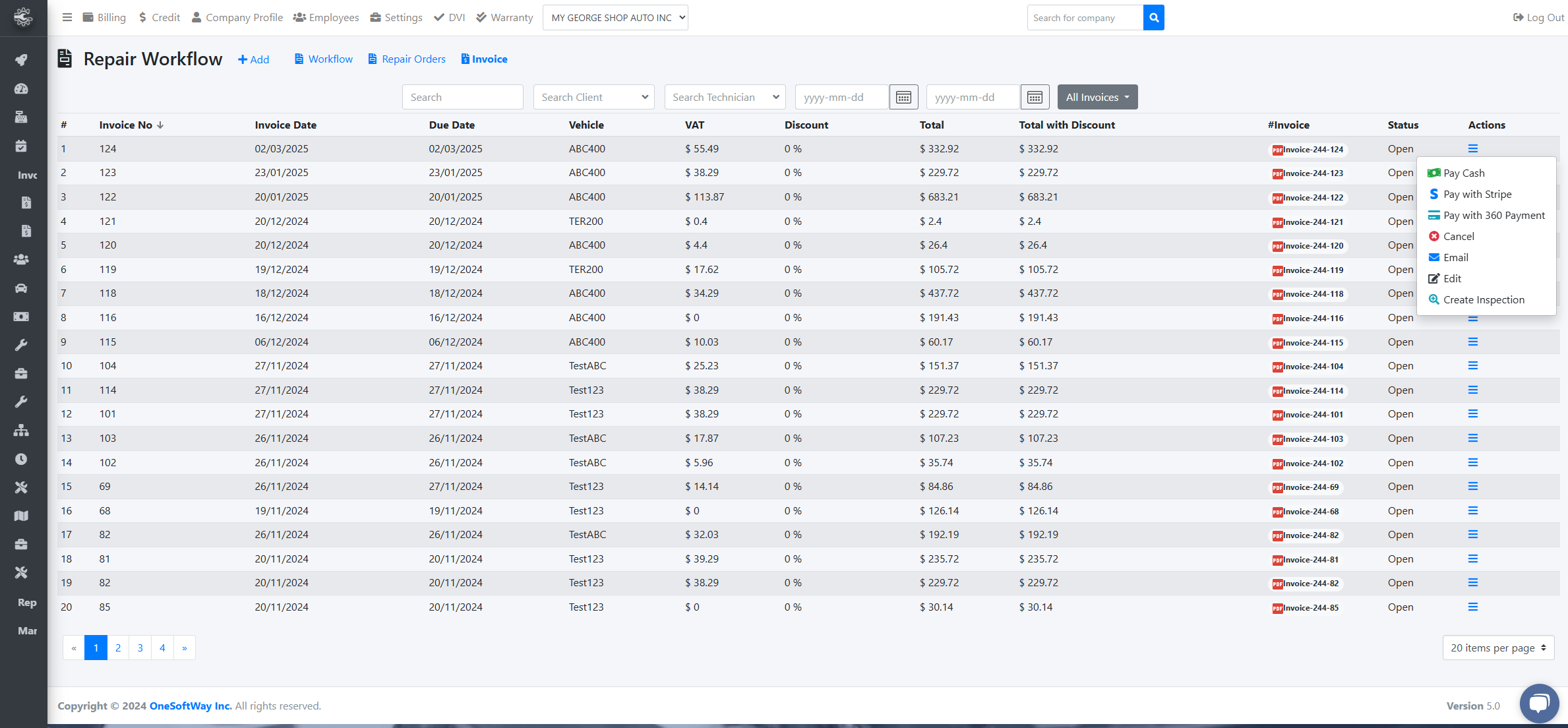Click the calendar picker beside the first date field
Screen dimensions: 1568x728
click(903, 96)
